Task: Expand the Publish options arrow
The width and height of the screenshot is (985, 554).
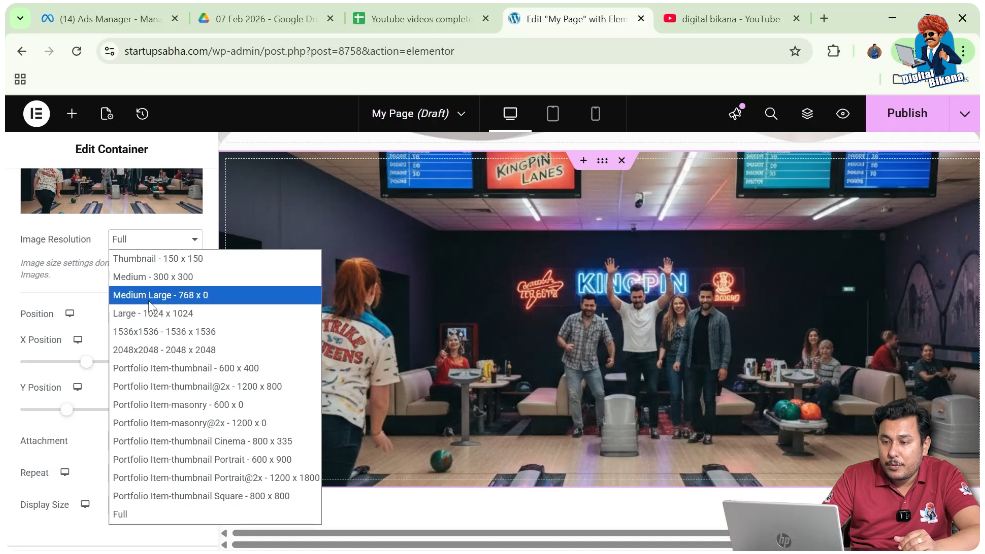Action: tap(964, 113)
